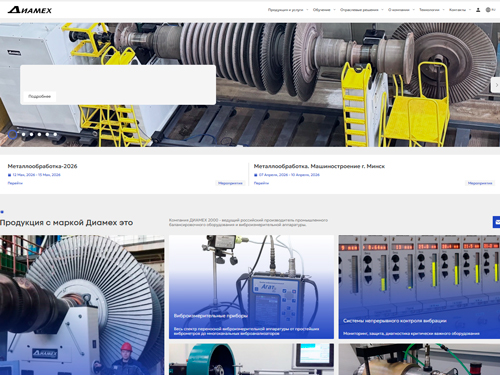Select the sixth carousel slide dot
The image size is (500, 375).
[x=55, y=134]
